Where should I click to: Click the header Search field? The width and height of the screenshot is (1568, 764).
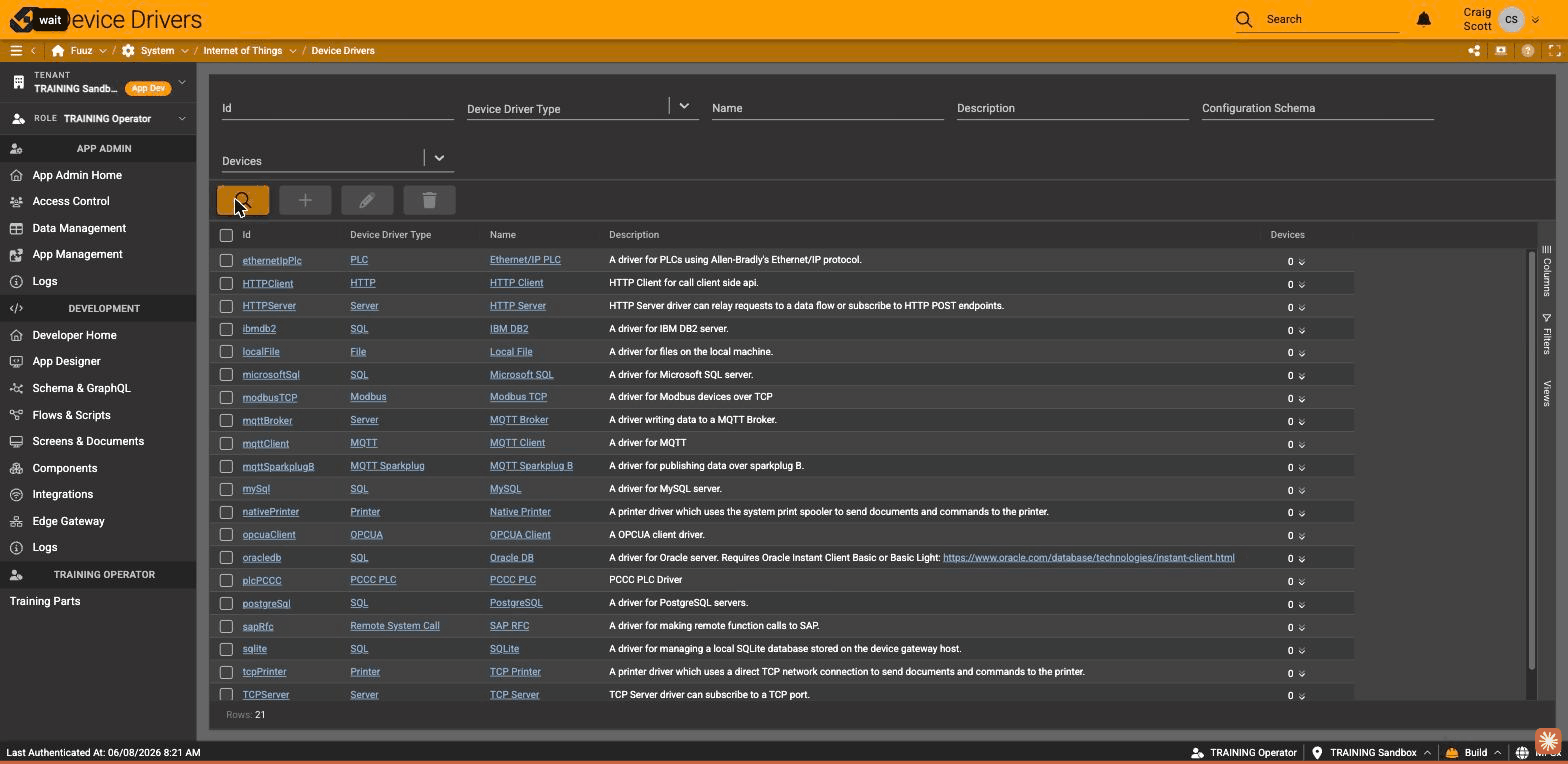(1331, 19)
